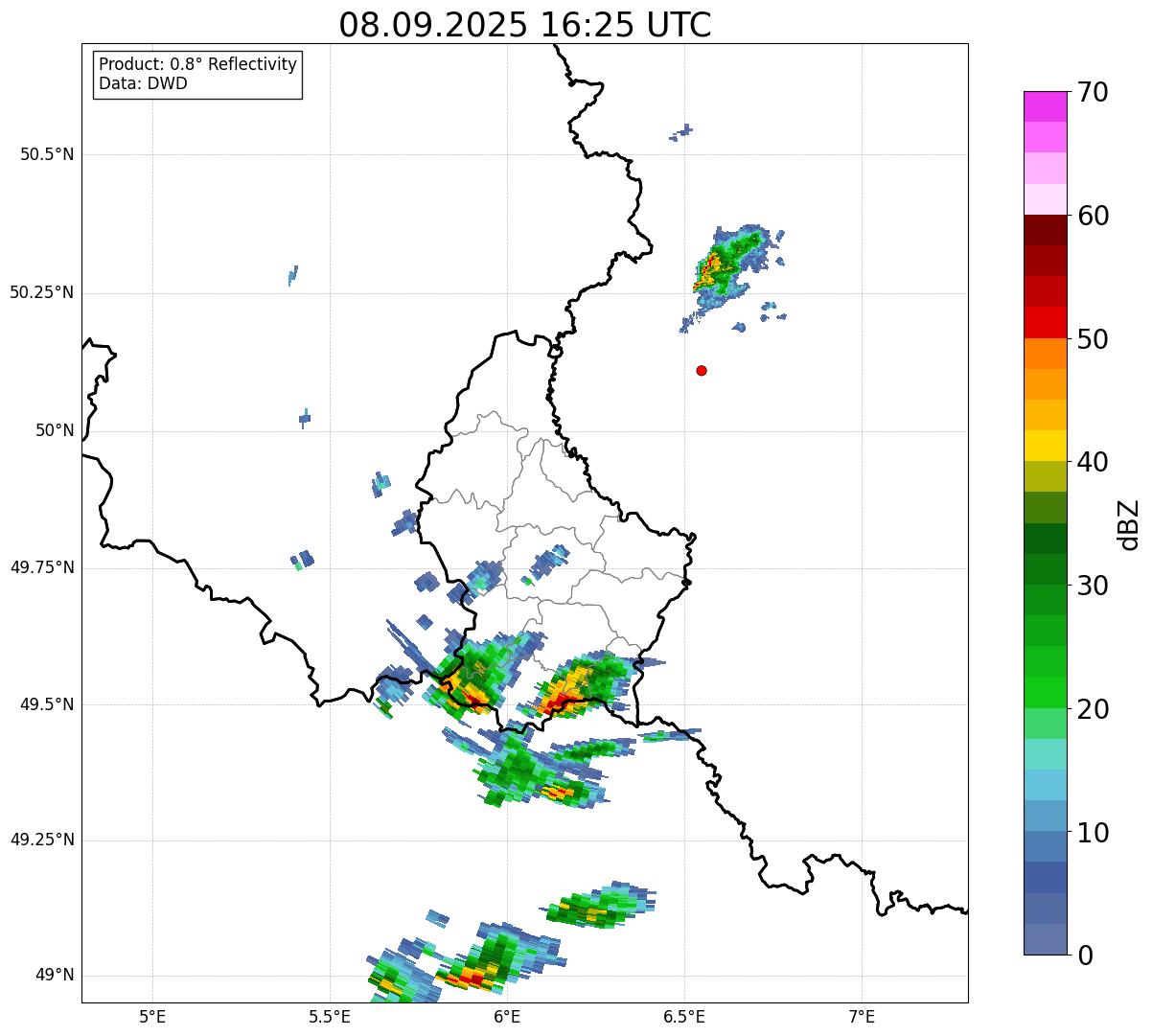Click the storm cell northeast of the red dot
Image resolution: width=1152 pixels, height=1036 pixels.
(x=730, y=268)
